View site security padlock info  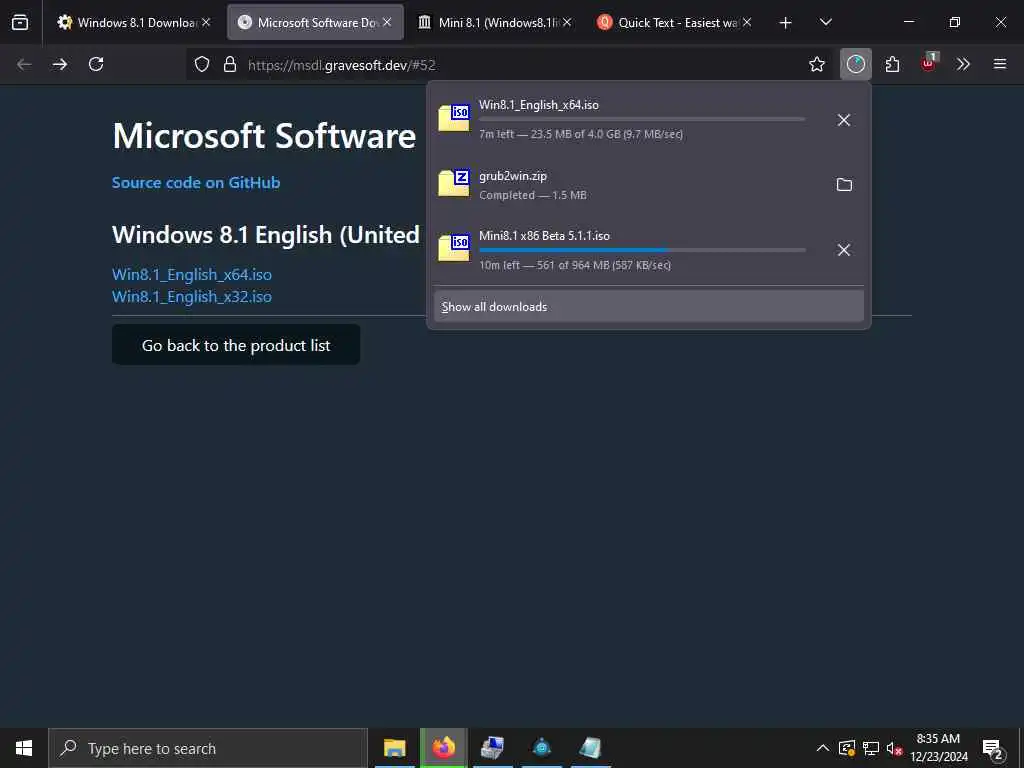pyautogui.click(x=230, y=64)
